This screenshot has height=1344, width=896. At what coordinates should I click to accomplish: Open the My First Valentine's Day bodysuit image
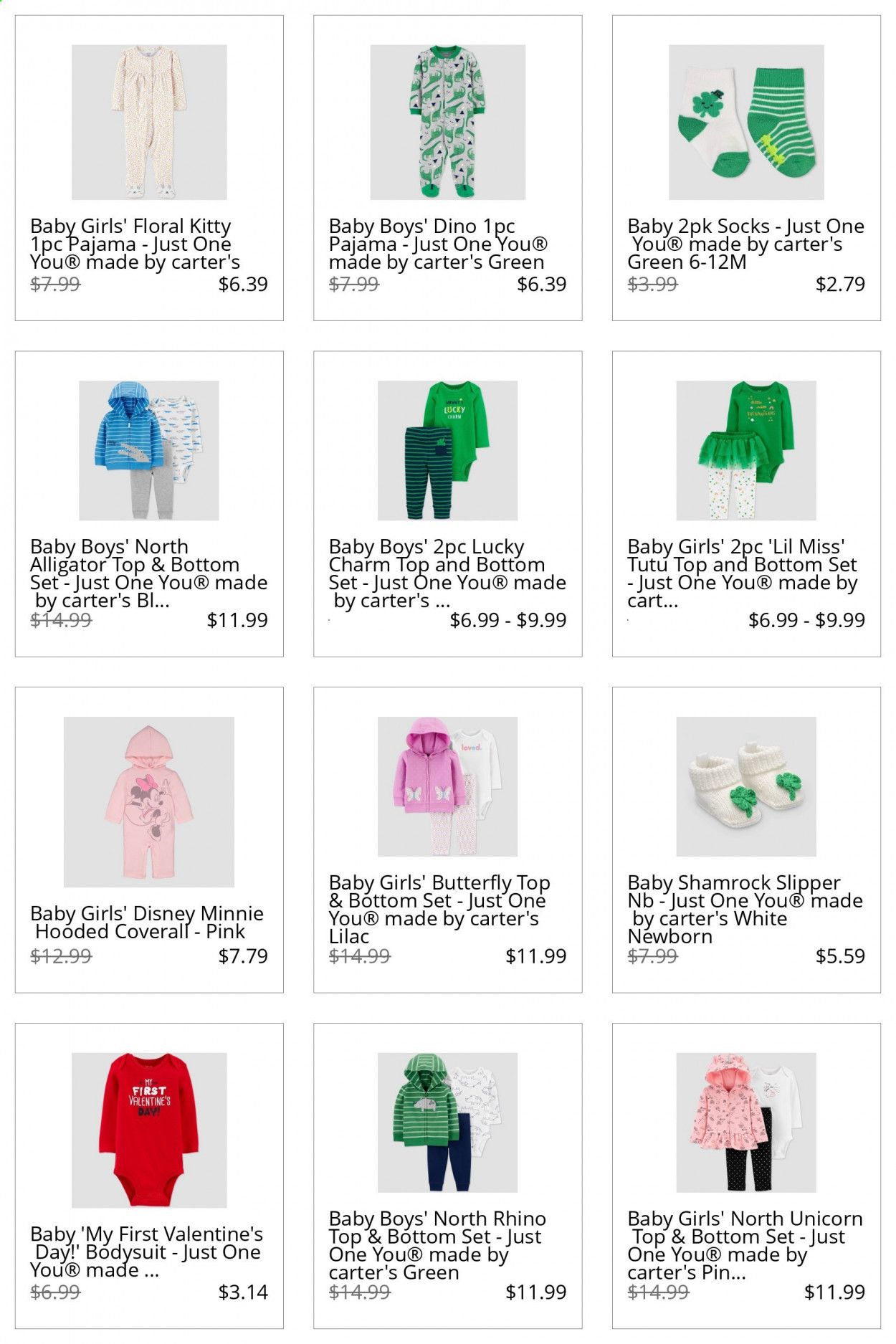[149, 1130]
